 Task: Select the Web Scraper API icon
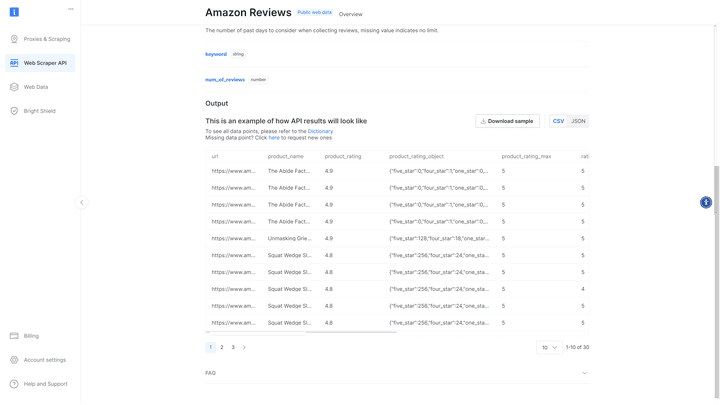click(14, 63)
